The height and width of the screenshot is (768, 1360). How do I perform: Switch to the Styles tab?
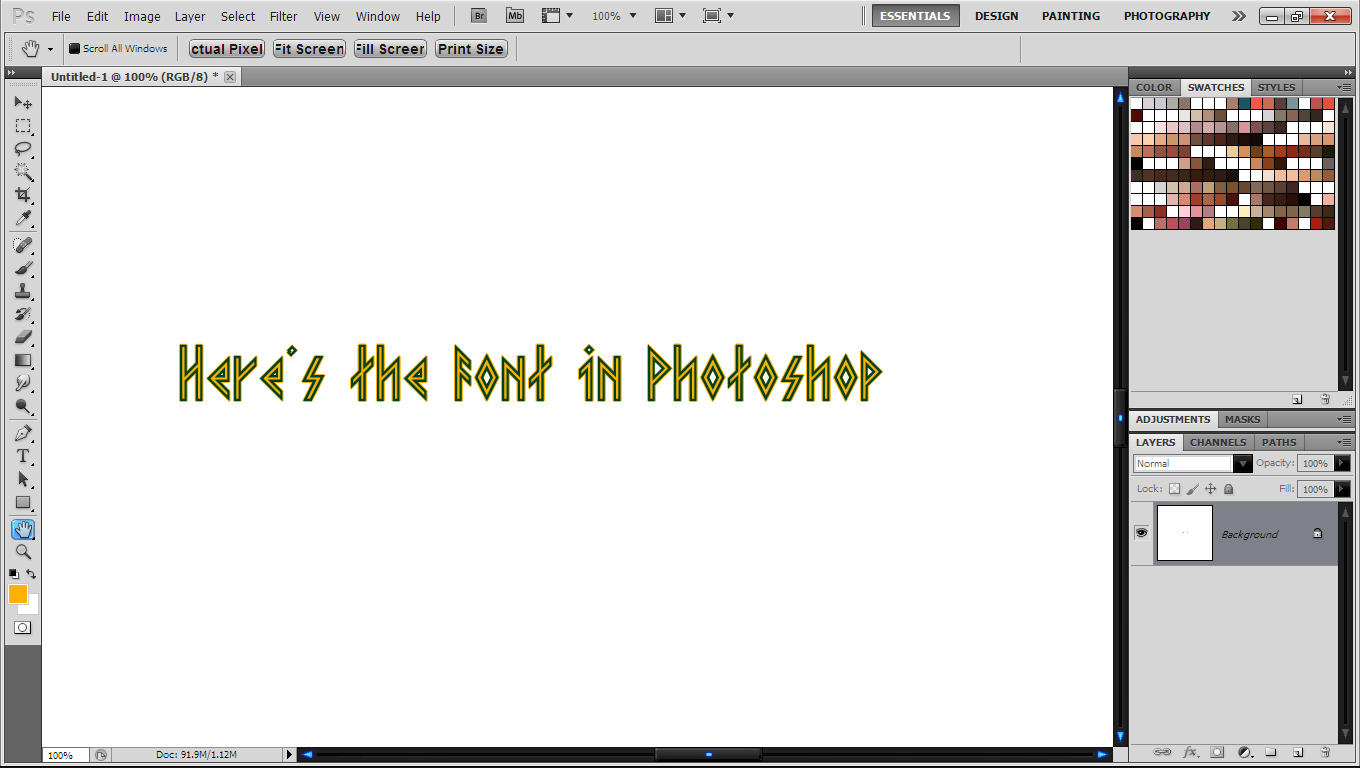(x=1277, y=88)
